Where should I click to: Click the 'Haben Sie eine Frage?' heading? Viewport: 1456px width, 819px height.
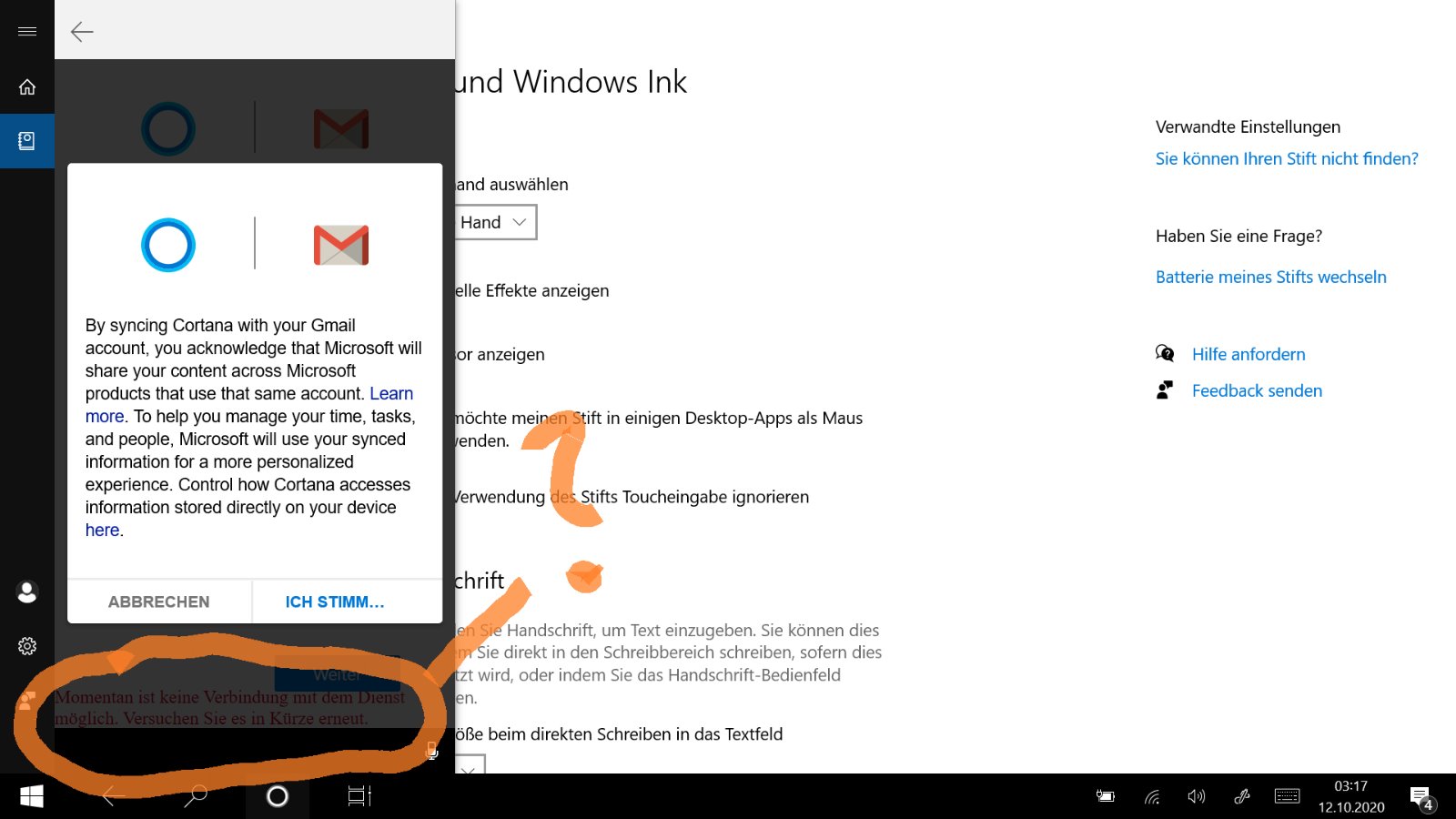[1239, 236]
